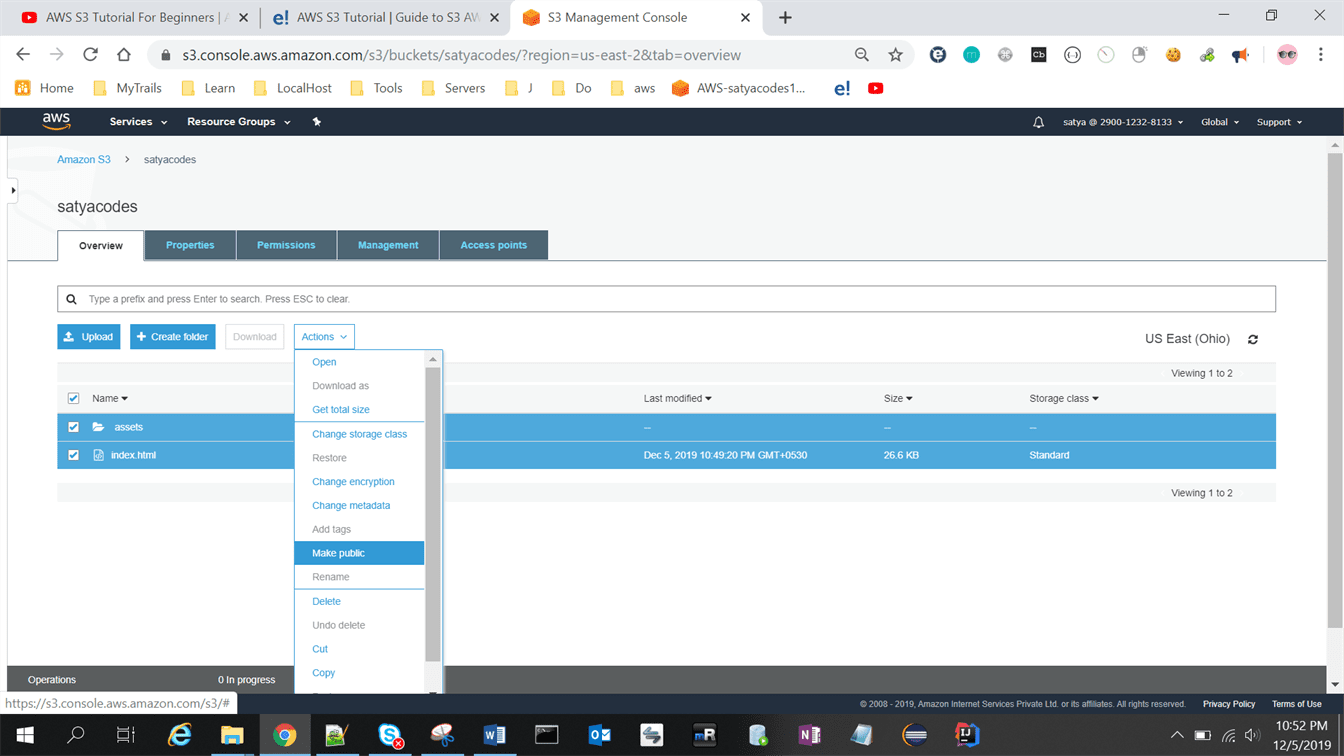Bookmark this page with the star icon
This screenshot has width=1344, height=756.
(x=895, y=55)
